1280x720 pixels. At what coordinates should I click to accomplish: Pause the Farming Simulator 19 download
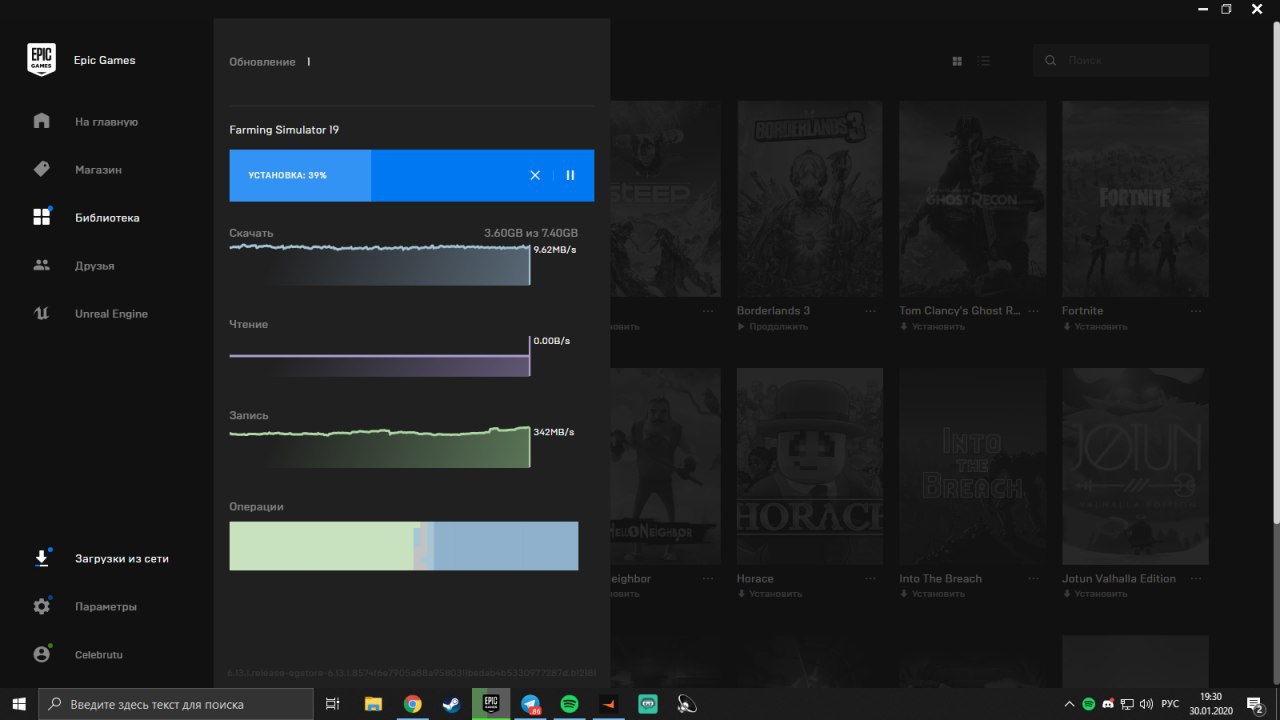pos(570,175)
